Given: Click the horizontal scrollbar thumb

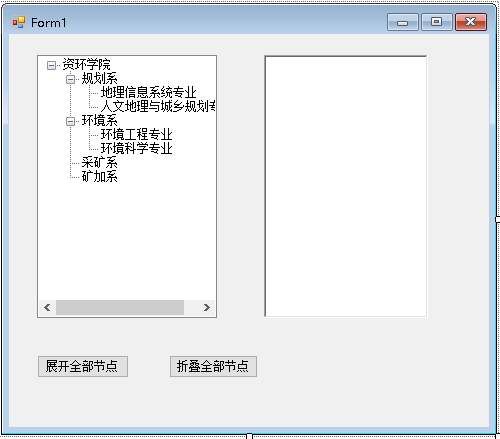Looking at the screenshot, I should 120,307.
